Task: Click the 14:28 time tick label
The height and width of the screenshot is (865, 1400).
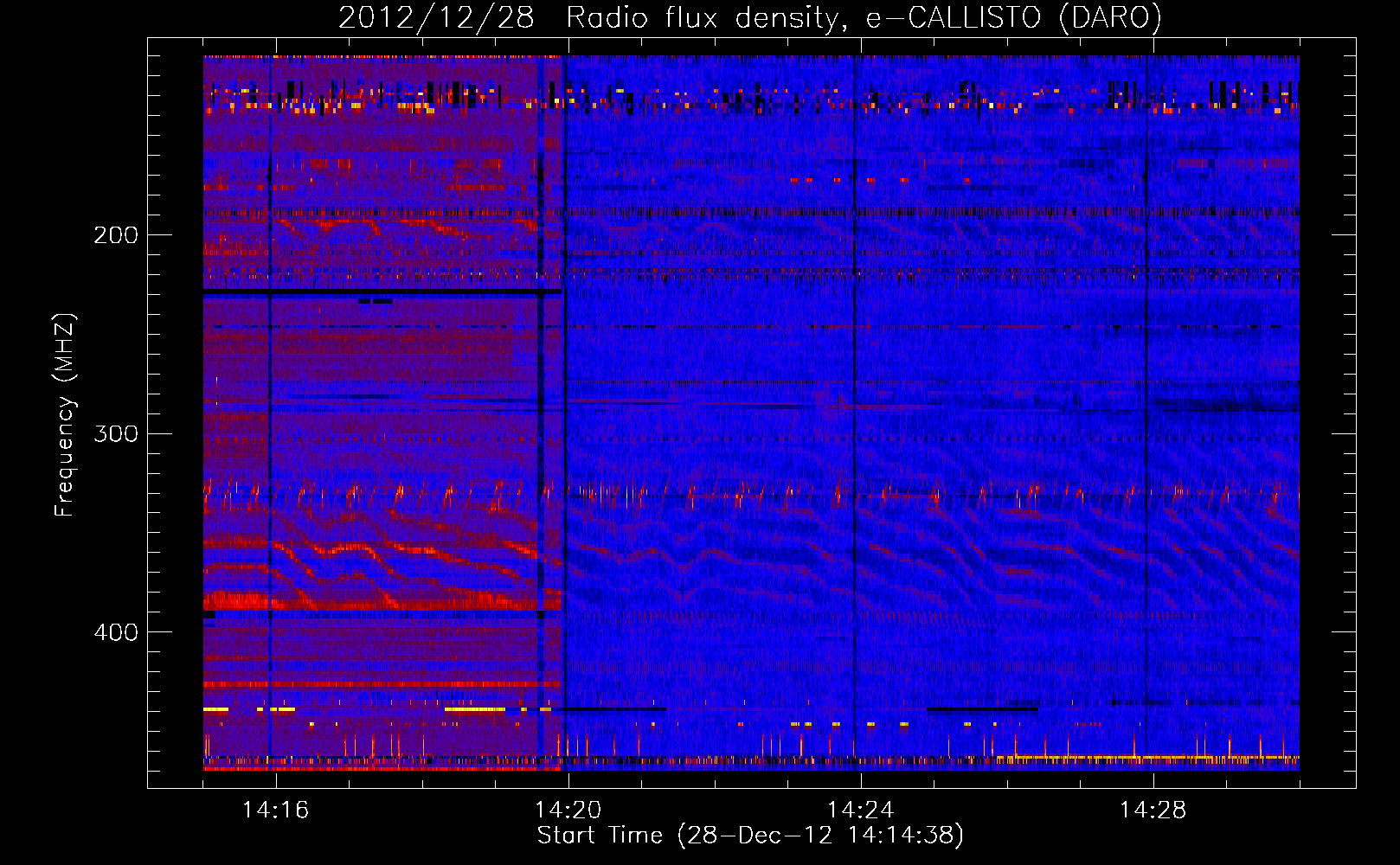Action: (x=1153, y=810)
